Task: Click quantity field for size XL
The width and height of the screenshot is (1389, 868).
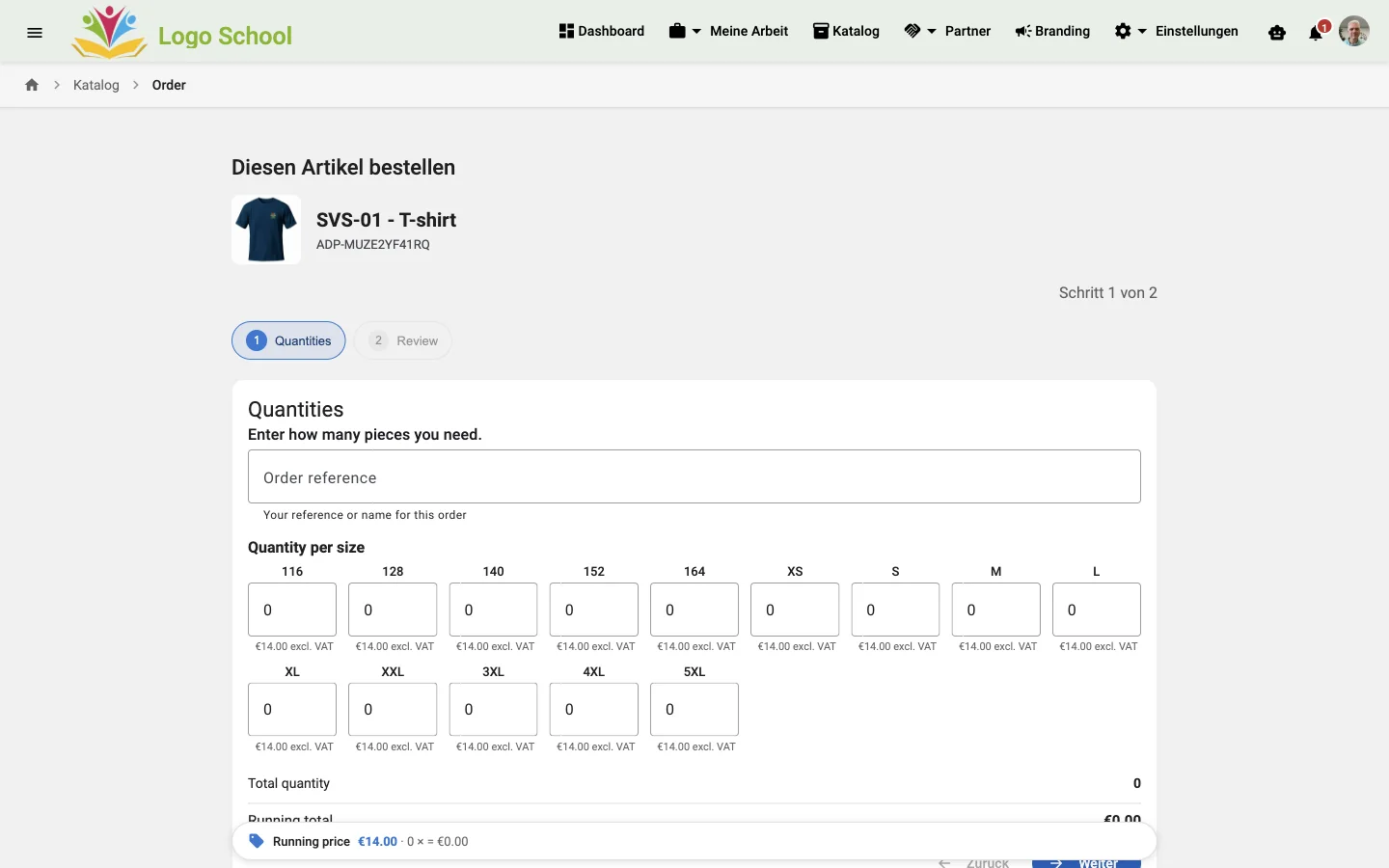Action: (x=292, y=710)
